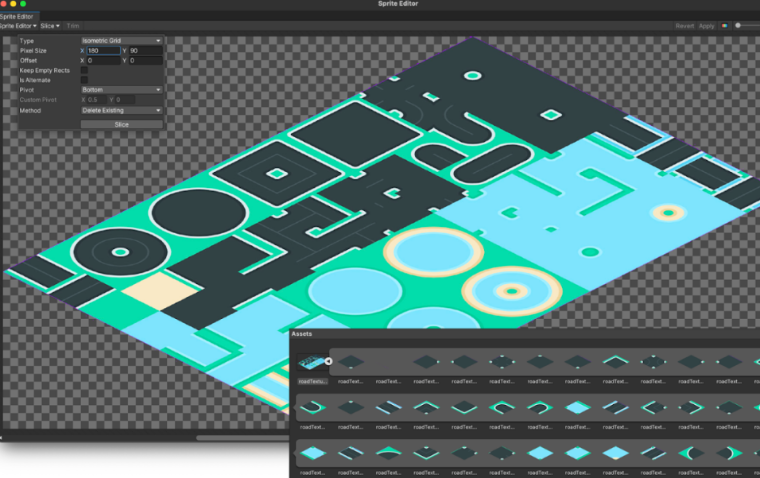This screenshot has height=478, width=760.
Task: Open the Type dropdown showing Isometric Grid
Action: tap(121, 41)
